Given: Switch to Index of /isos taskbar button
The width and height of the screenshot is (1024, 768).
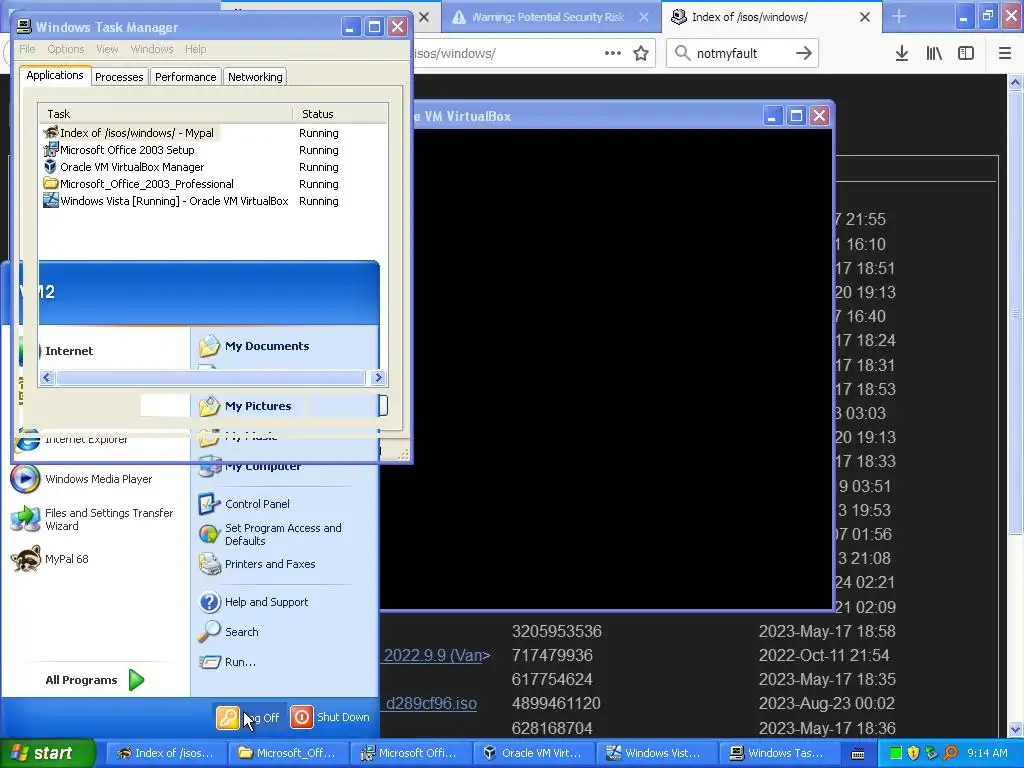Looking at the screenshot, I should point(165,753).
